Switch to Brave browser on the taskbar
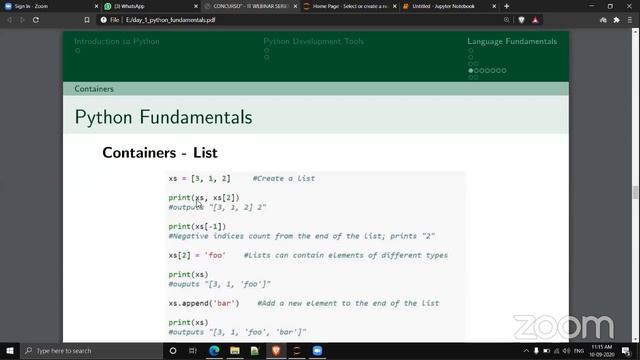The height and width of the screenshot is (360, 640). coord(276,351)
